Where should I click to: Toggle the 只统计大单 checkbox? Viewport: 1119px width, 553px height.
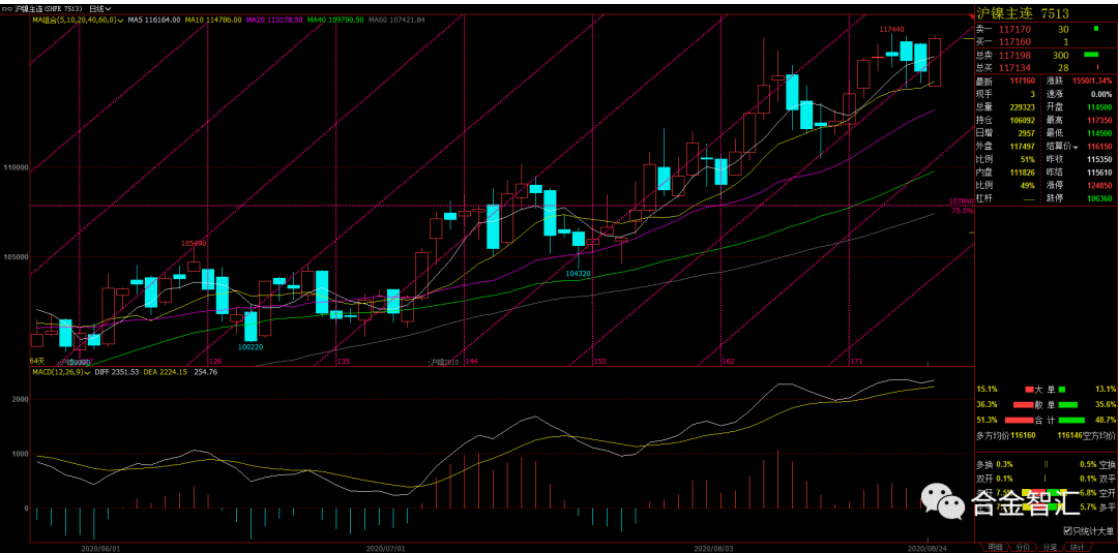pos(1067,530)
